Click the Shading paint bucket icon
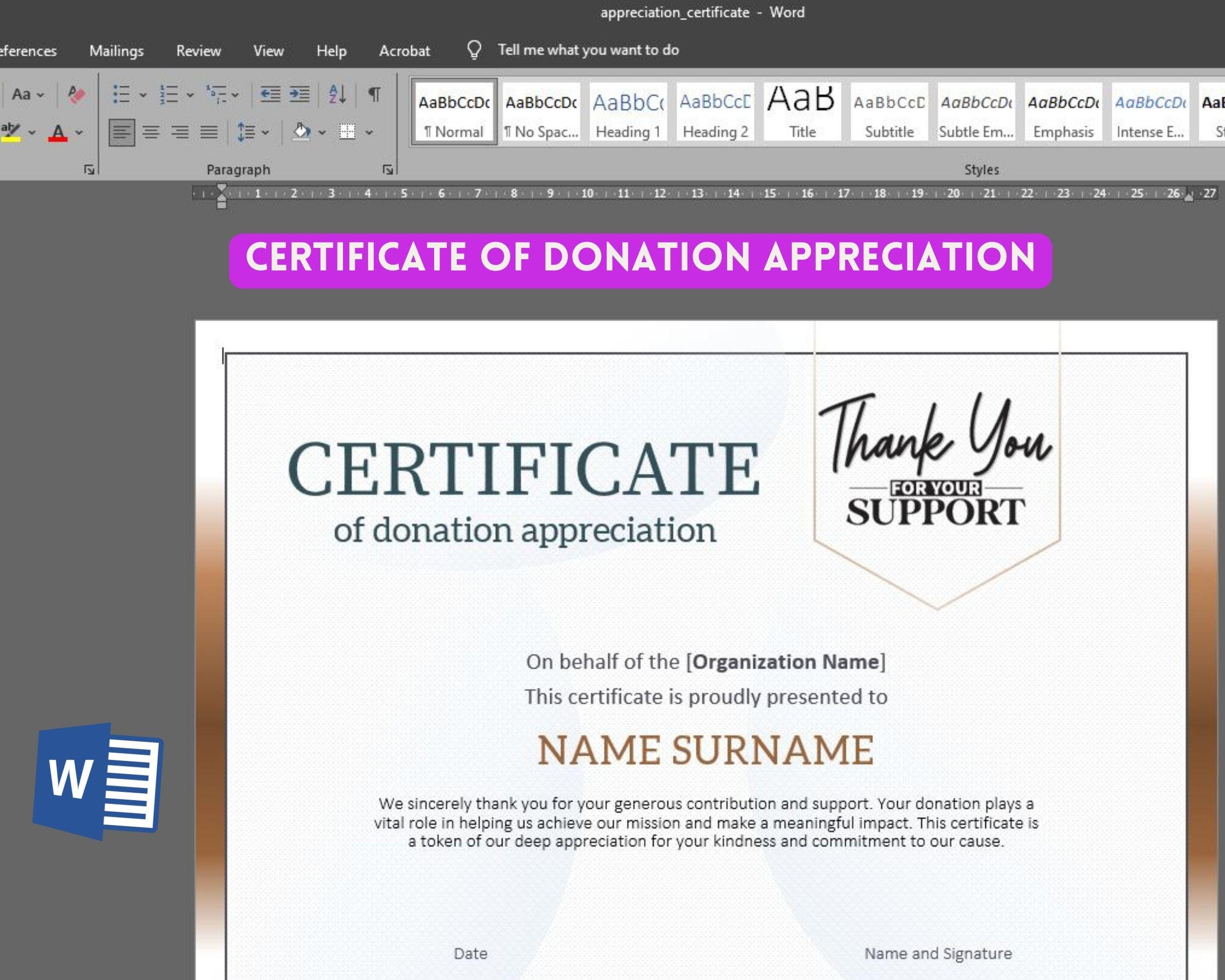The height and width of the screenshot is (980, 1225). 301,132
